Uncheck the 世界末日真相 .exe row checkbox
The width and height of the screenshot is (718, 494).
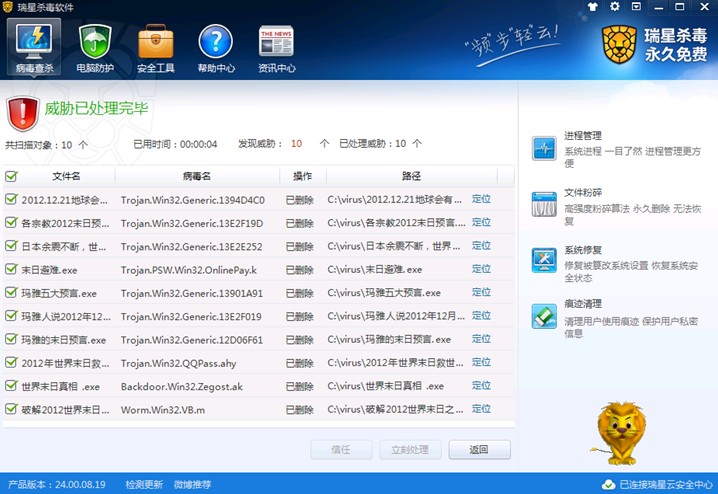(x=11, y=386)
